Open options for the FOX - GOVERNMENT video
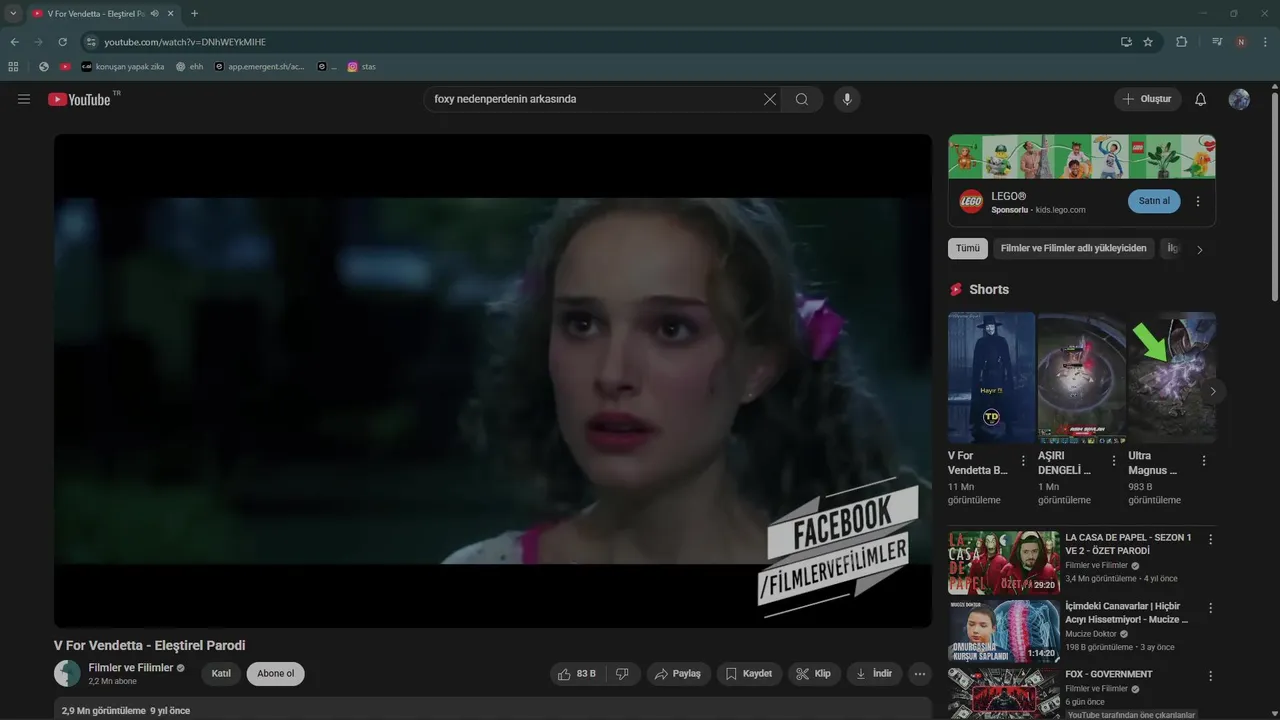The image size is (1280, 720). tap(1210, 676)
